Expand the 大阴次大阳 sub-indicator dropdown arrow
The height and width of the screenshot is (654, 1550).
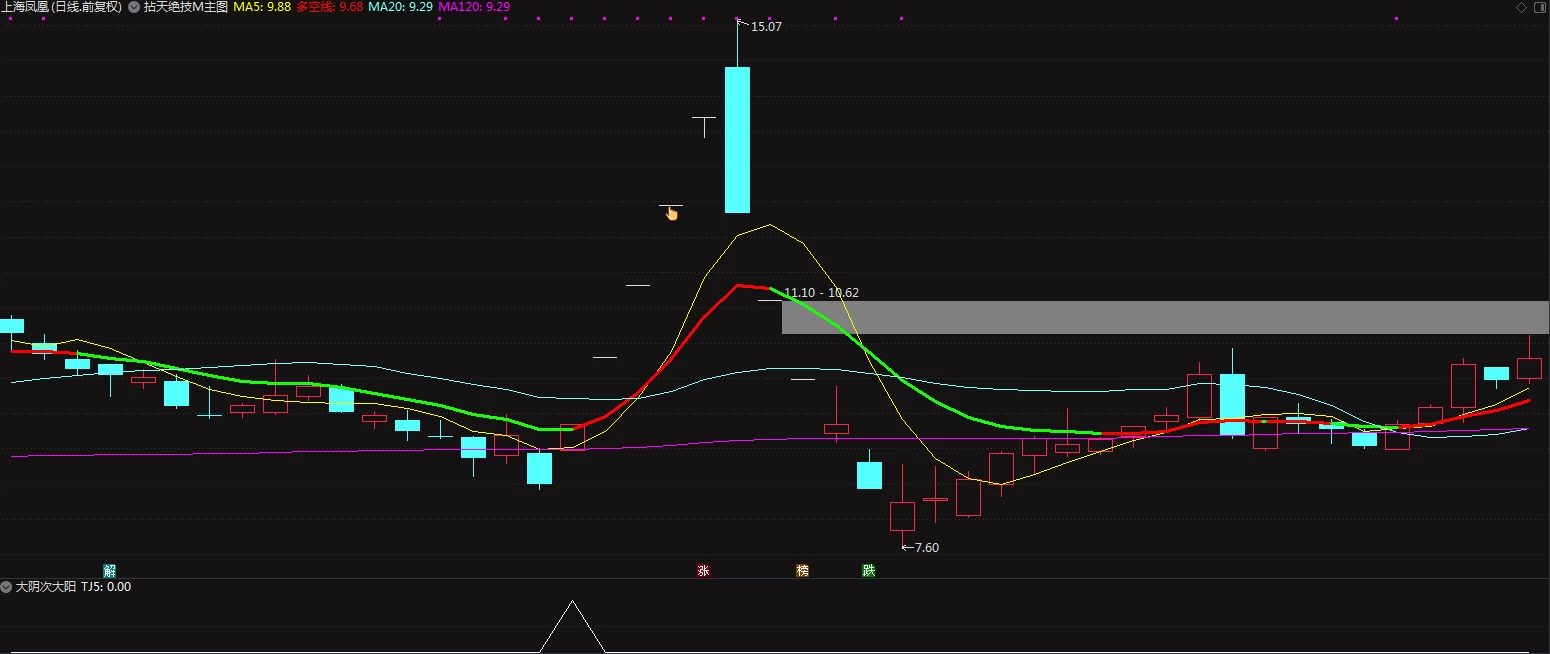7,587
